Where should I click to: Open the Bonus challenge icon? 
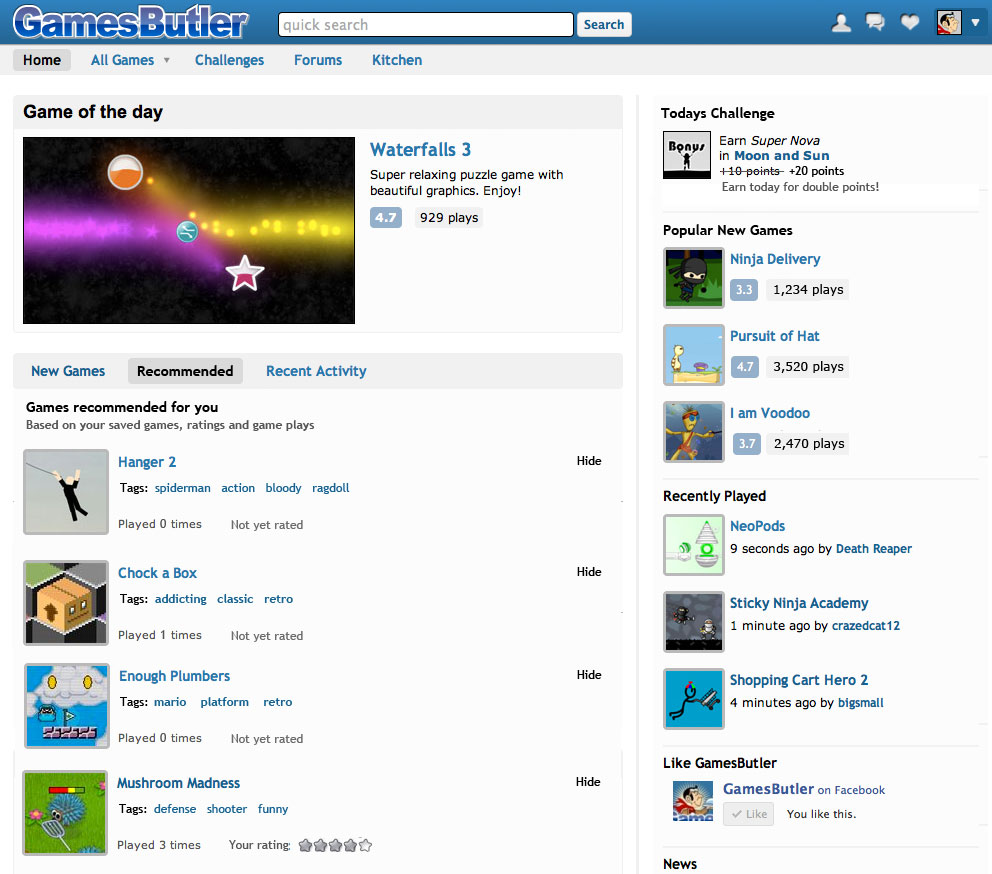[687, 156]
